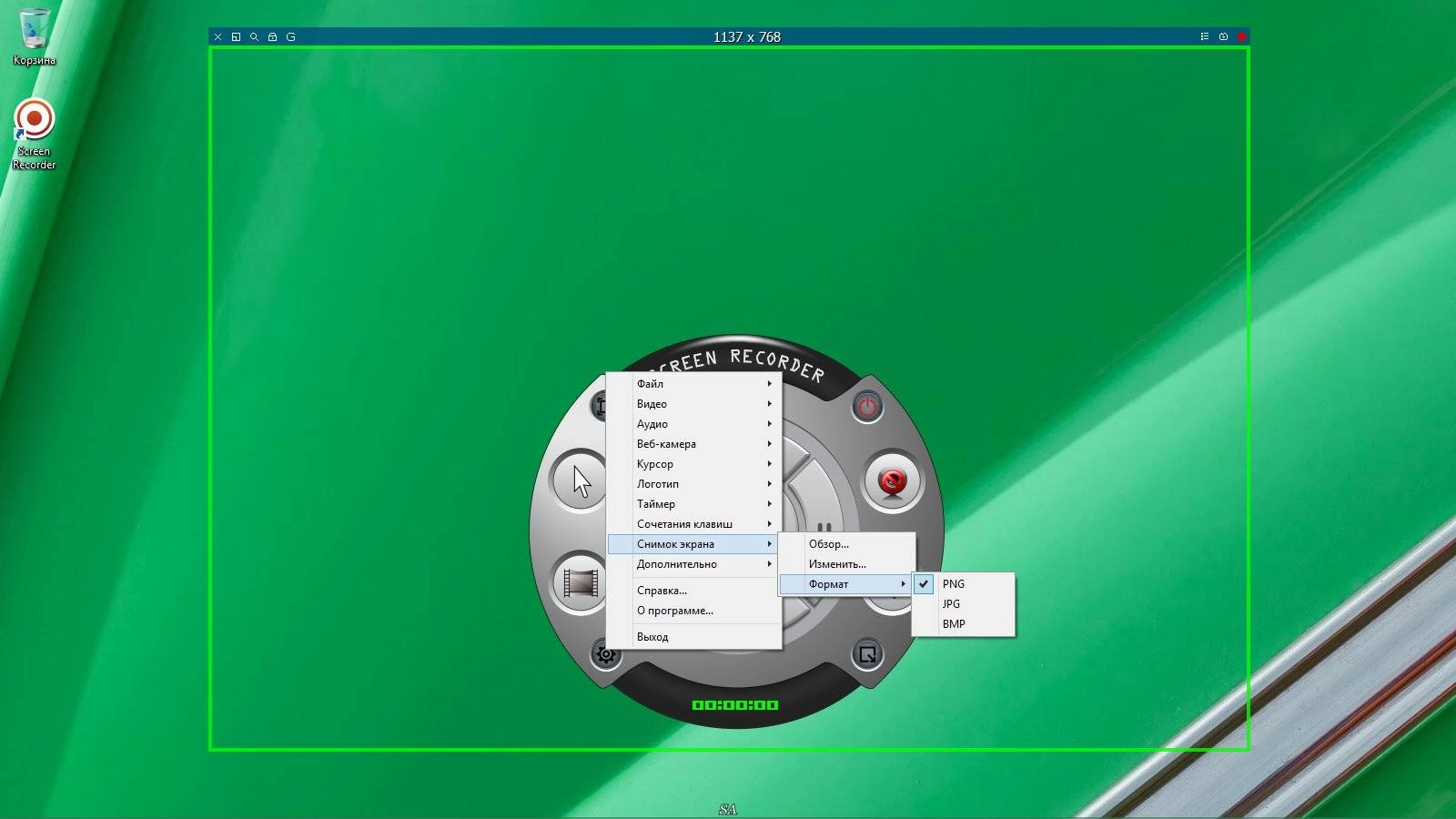Choose the JPG format option

coord(963,604)
